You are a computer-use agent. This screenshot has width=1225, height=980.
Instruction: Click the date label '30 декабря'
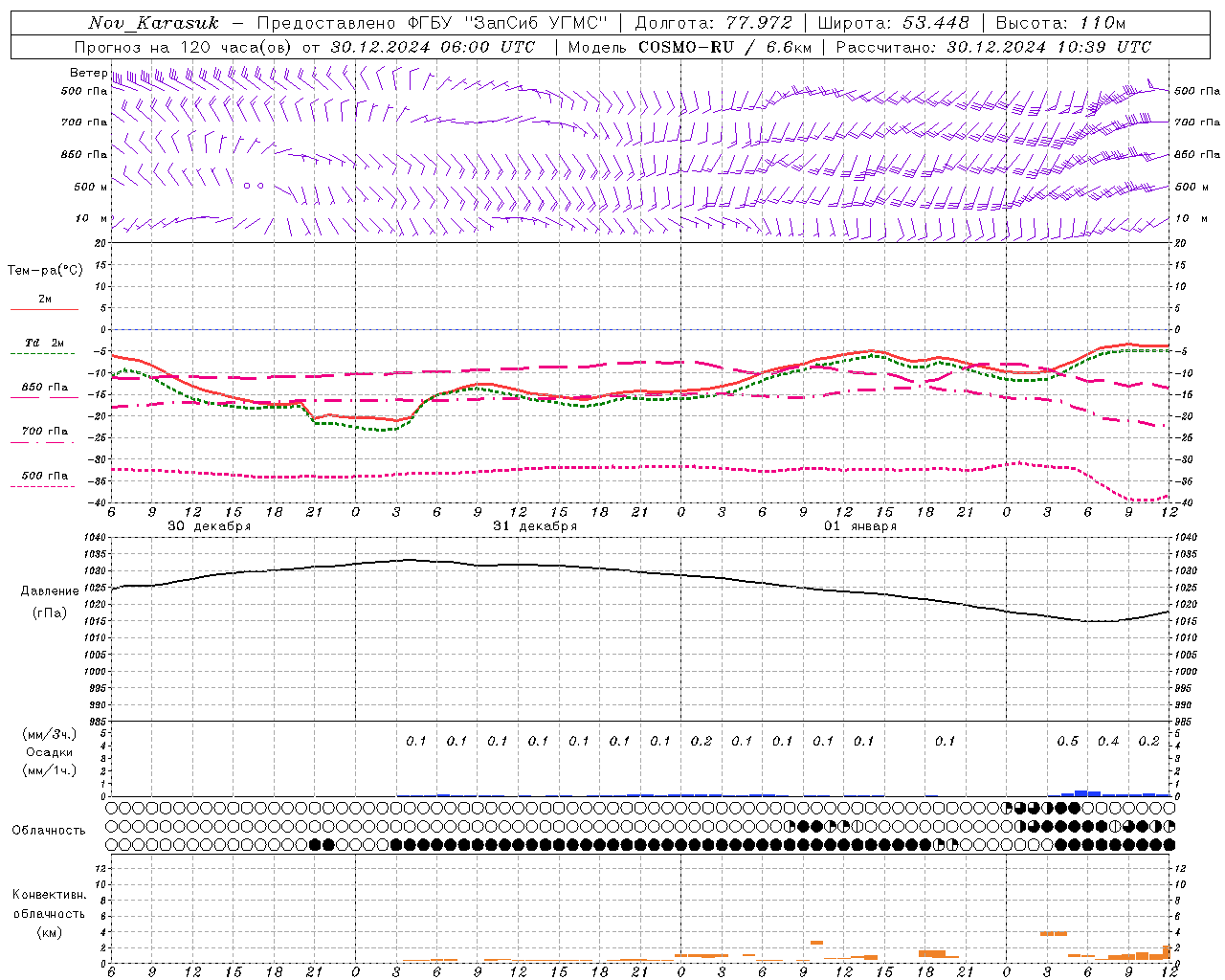tap(210, 526)
